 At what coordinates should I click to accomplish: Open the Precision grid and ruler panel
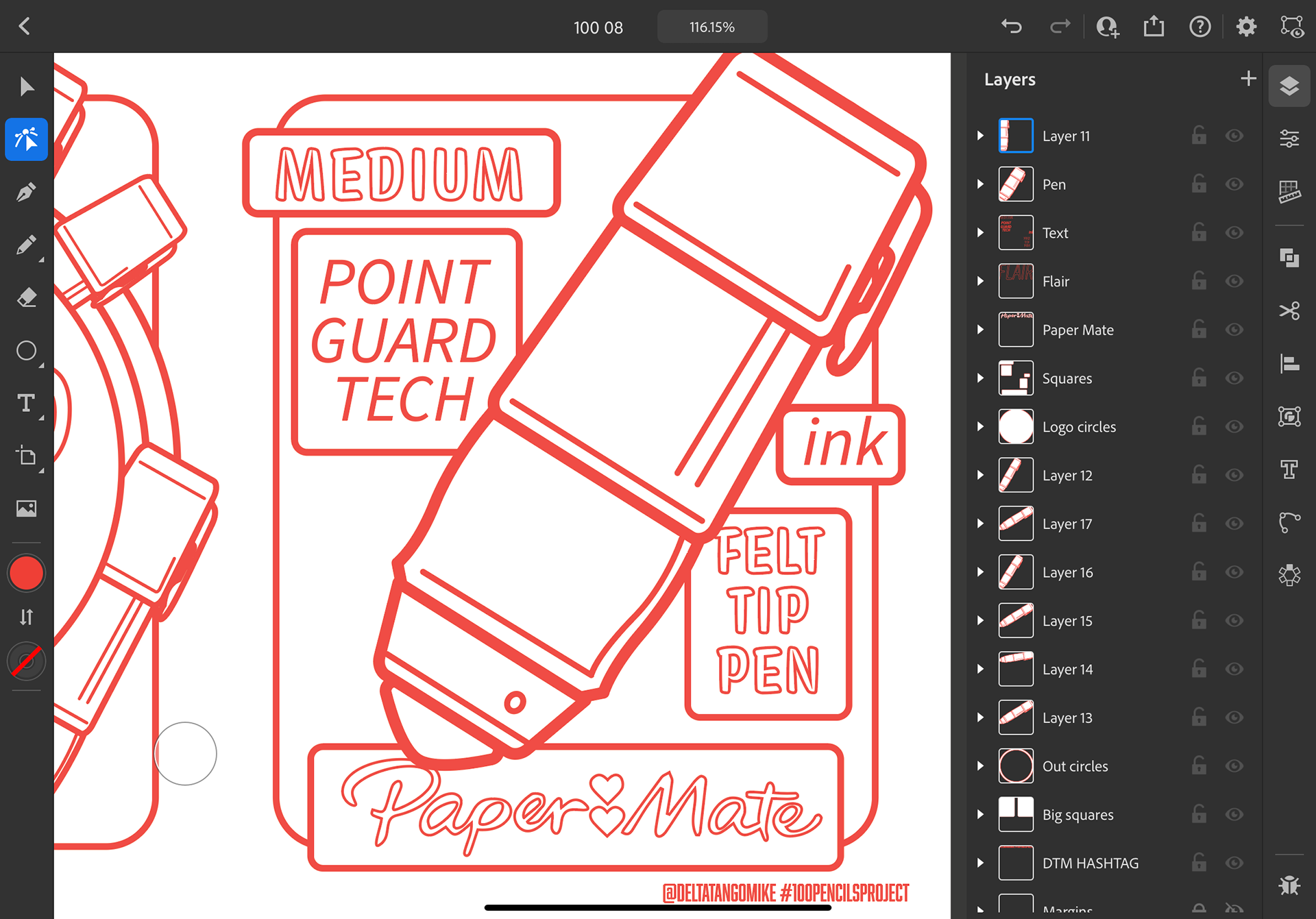pyautogui.click(x=1289, y=192)
